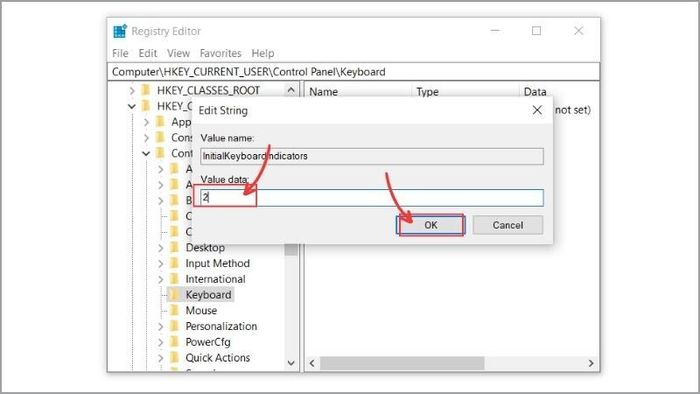This screenshot has width=700, height=394.
Task: Click the tree pane scroll down arrow
Action: click(x=291, y=363)
